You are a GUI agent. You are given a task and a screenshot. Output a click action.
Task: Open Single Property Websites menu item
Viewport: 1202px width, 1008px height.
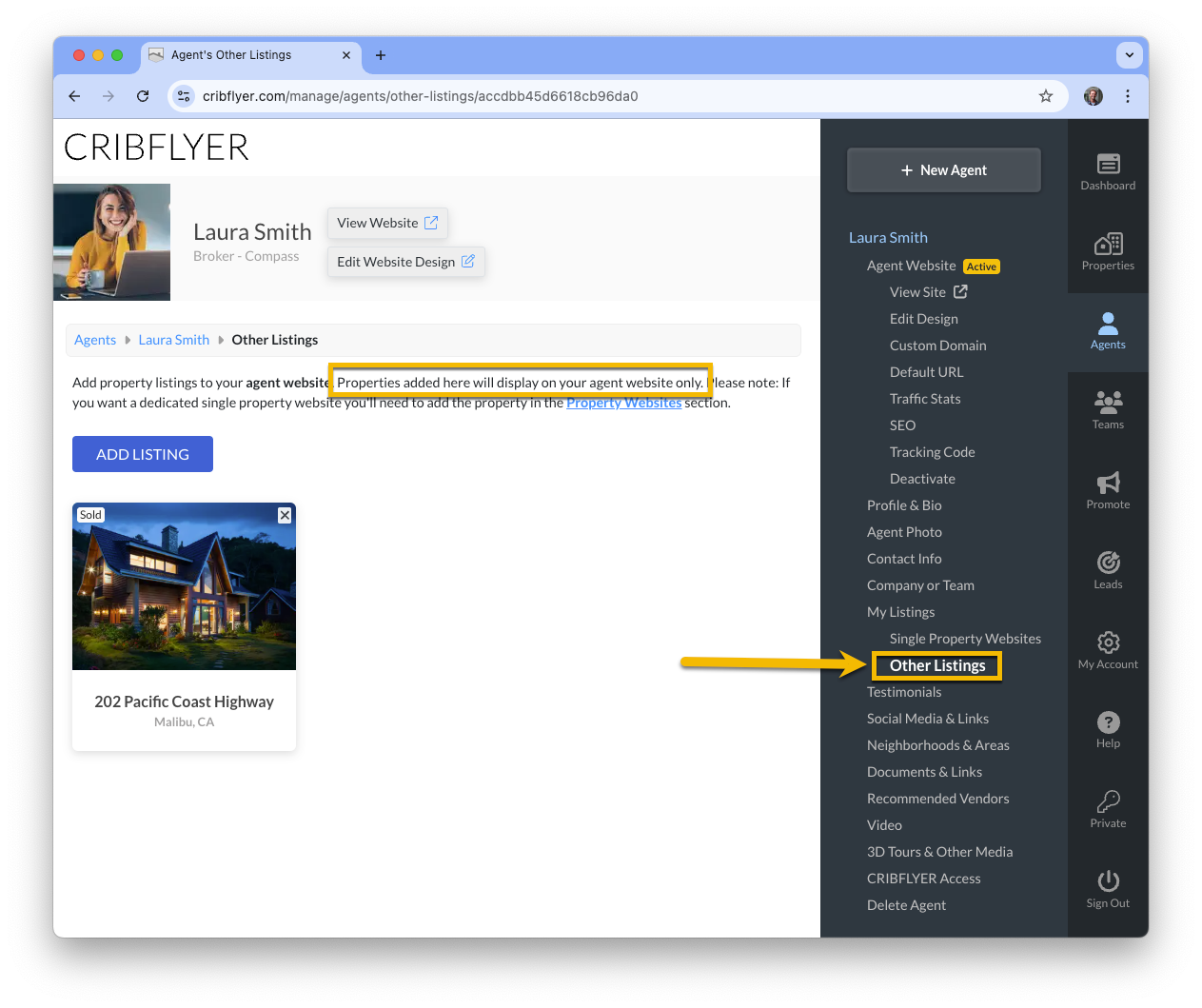point(965,639)
